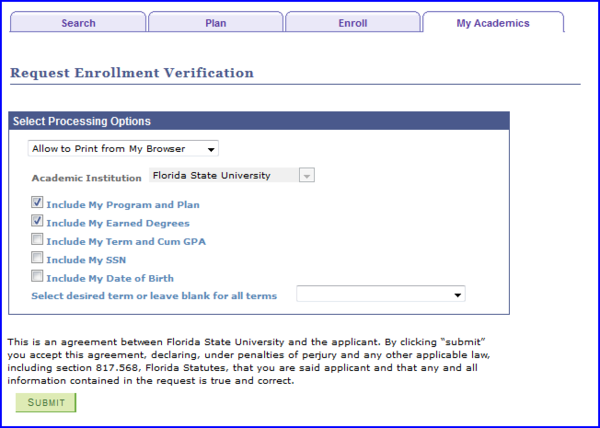Click the Submit button
The width and height of the screenshot is (600, 428).
click(x=46, y=402)
